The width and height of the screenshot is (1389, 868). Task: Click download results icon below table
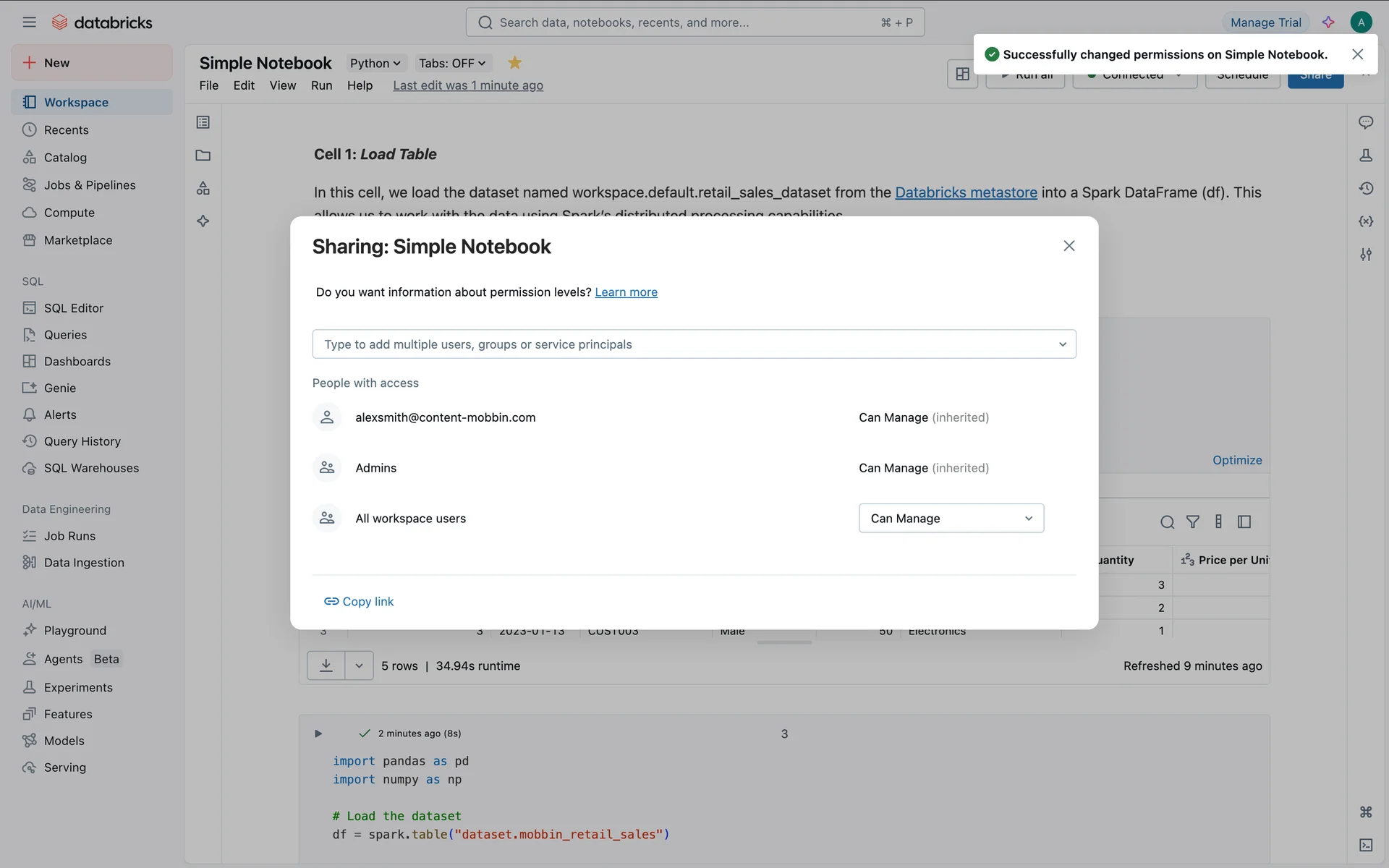click(x=326, y=665)
